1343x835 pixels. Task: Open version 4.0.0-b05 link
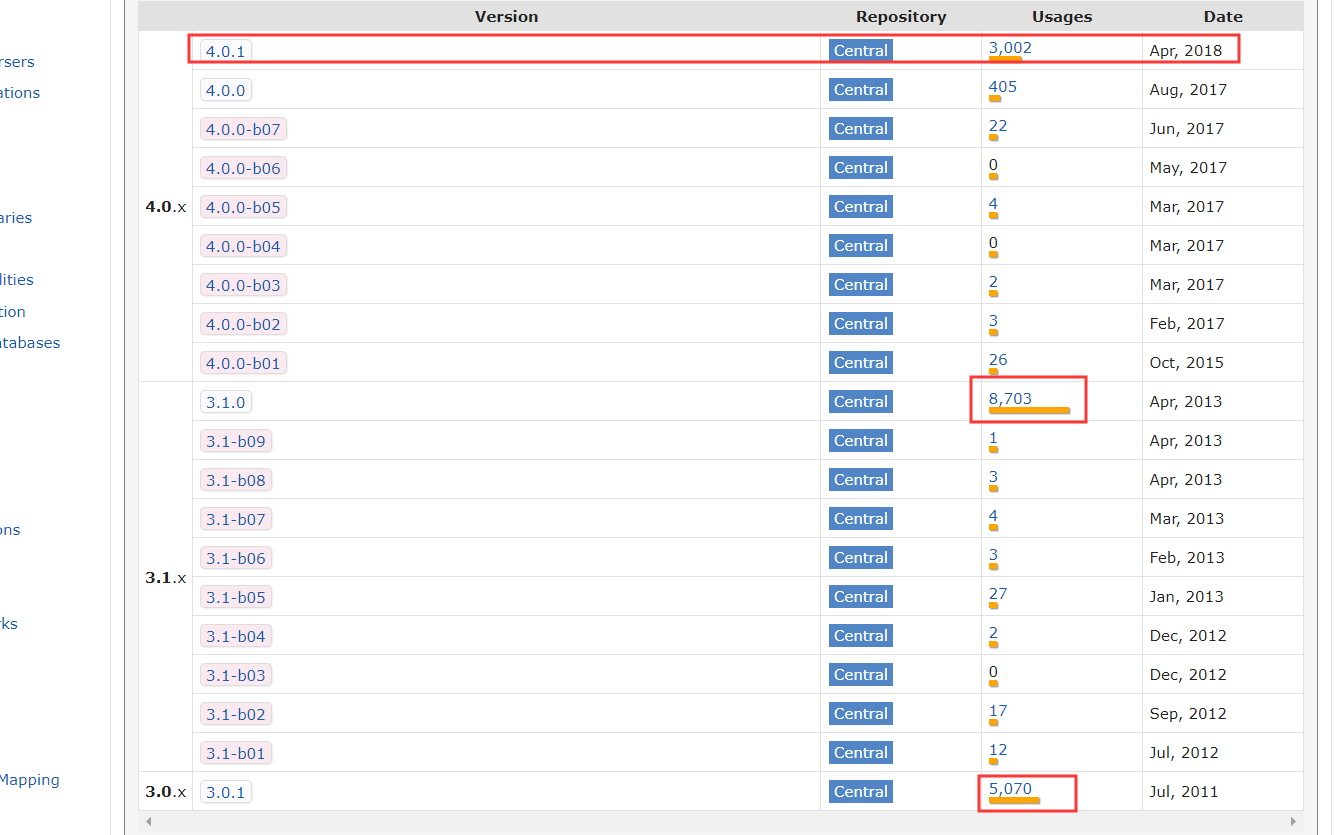pyautogui.click(x=243, y=207)
